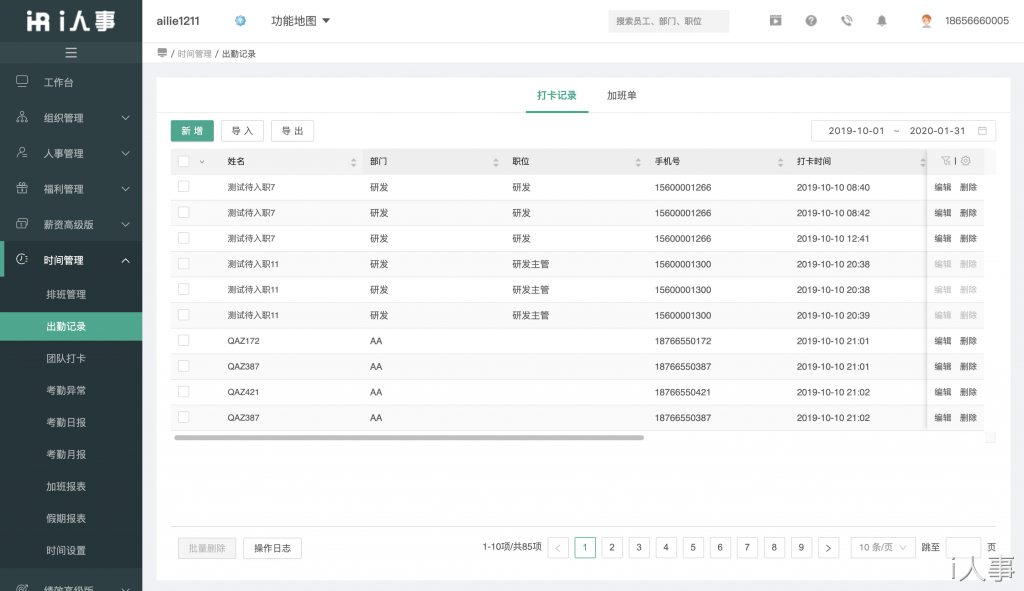
Task: Click 删除 for the QAZ421 row
Action: (968, 392)
